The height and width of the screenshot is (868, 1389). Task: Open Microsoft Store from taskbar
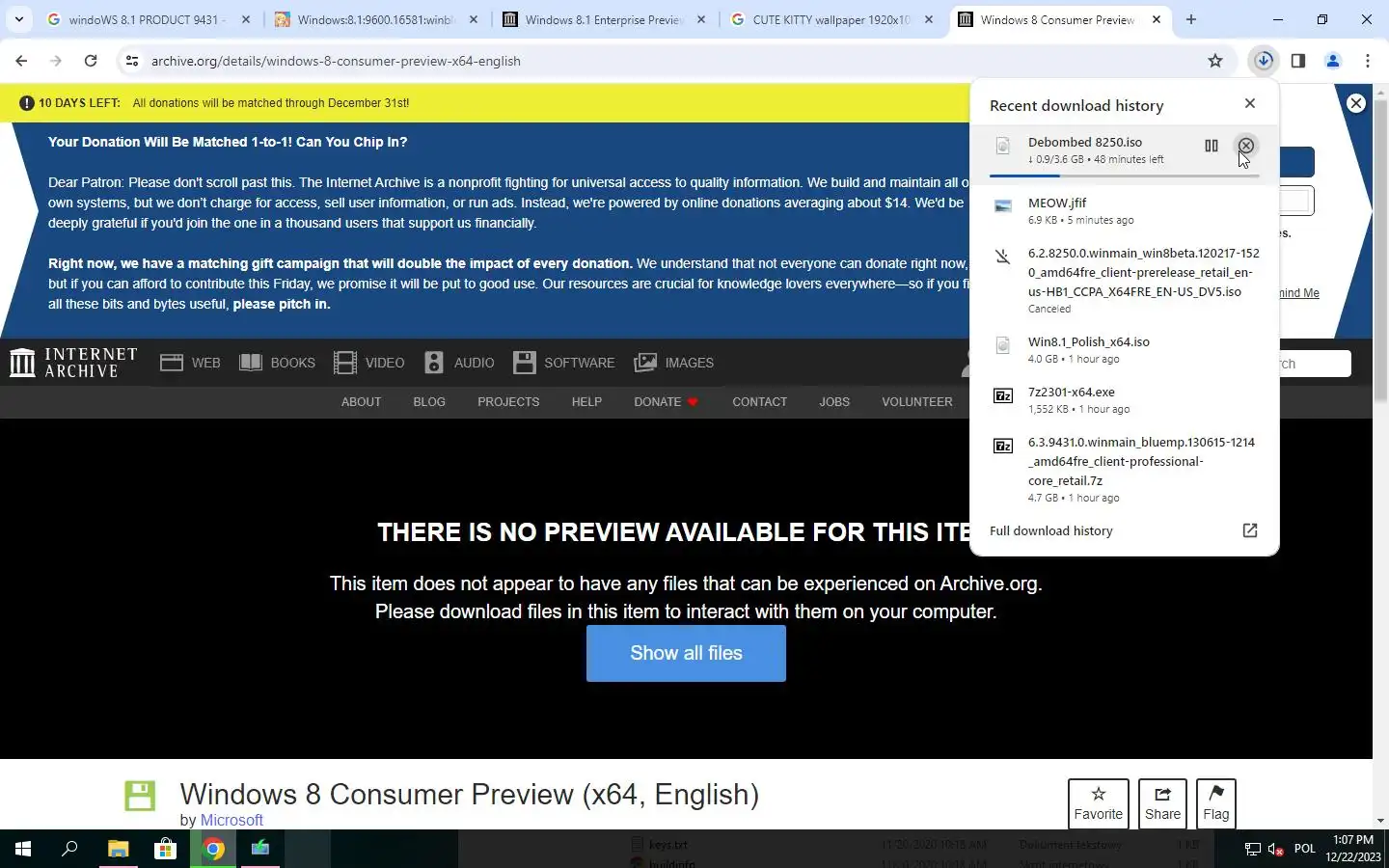pos(166,849)
